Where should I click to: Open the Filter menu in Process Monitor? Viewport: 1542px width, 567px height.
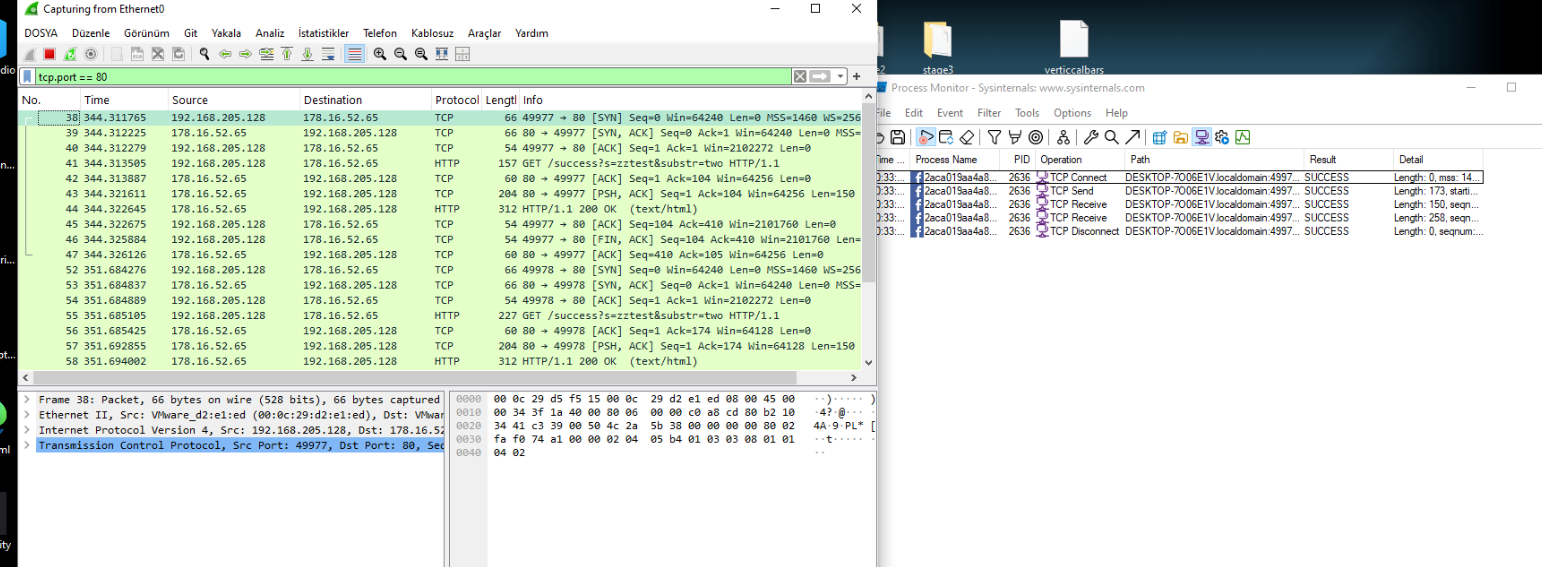point(989,113)
